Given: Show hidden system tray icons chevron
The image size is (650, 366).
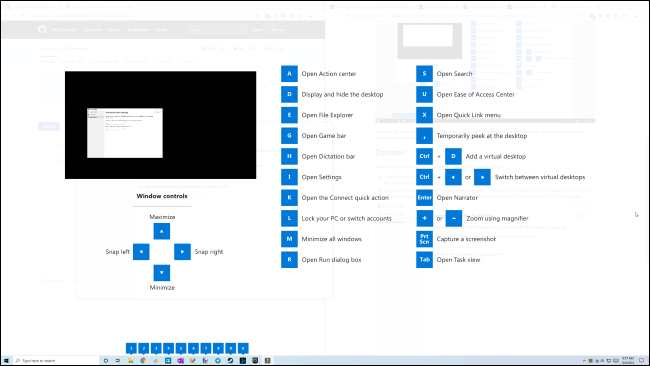Looking at the screenshot, I should [585, 361].
